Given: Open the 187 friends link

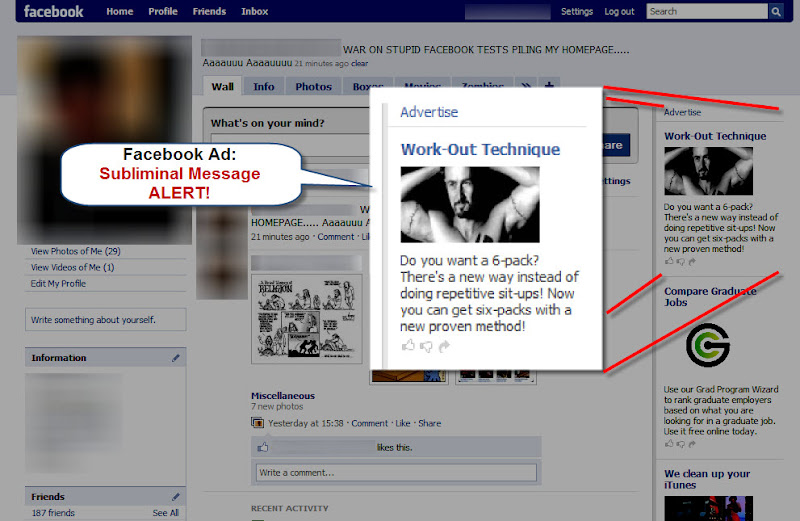Looking at the screenshot, I should [x=53, y=513].
